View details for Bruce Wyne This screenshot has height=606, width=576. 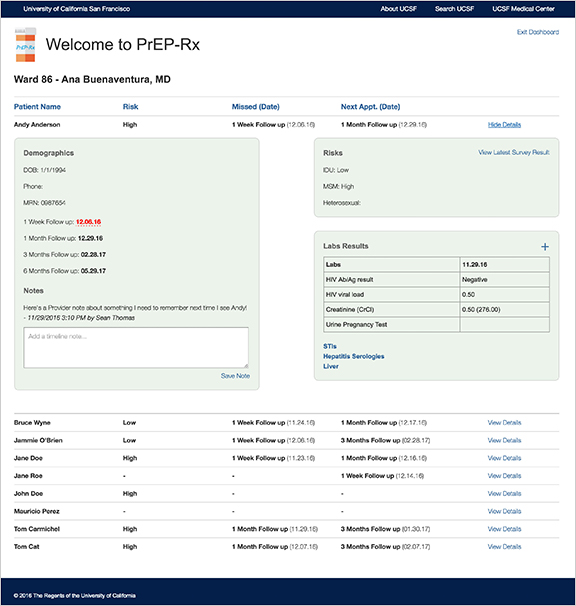click(504, 422)
